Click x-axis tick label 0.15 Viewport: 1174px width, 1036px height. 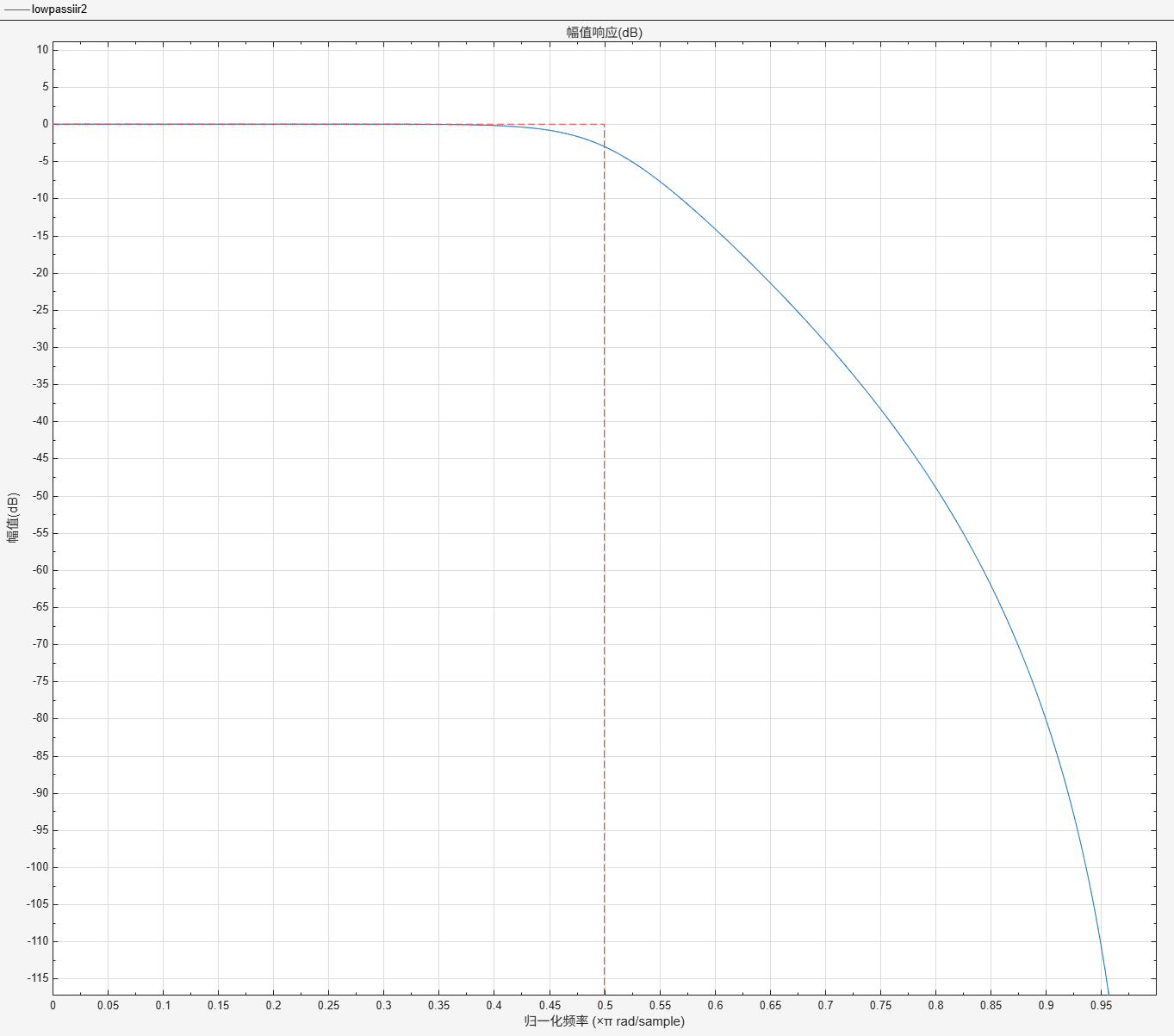(x=218, y=1005)
